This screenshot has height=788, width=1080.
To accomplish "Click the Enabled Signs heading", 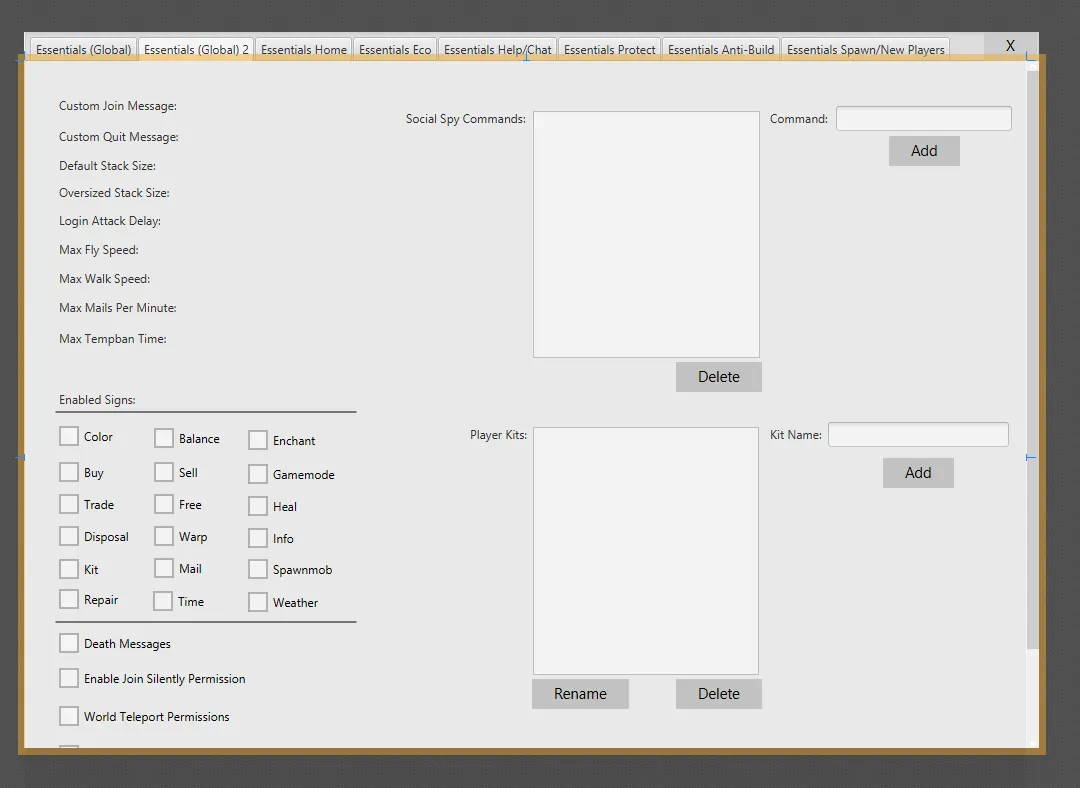I will coord(97,400).
